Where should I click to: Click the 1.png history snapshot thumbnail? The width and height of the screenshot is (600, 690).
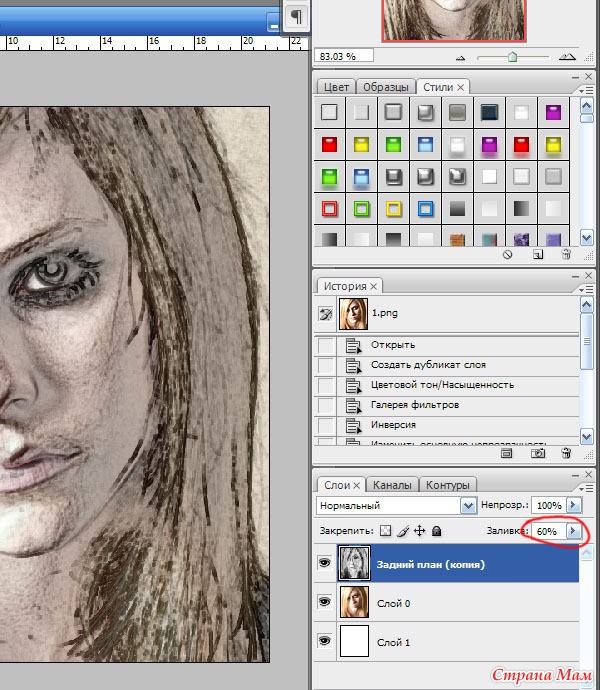353,314
